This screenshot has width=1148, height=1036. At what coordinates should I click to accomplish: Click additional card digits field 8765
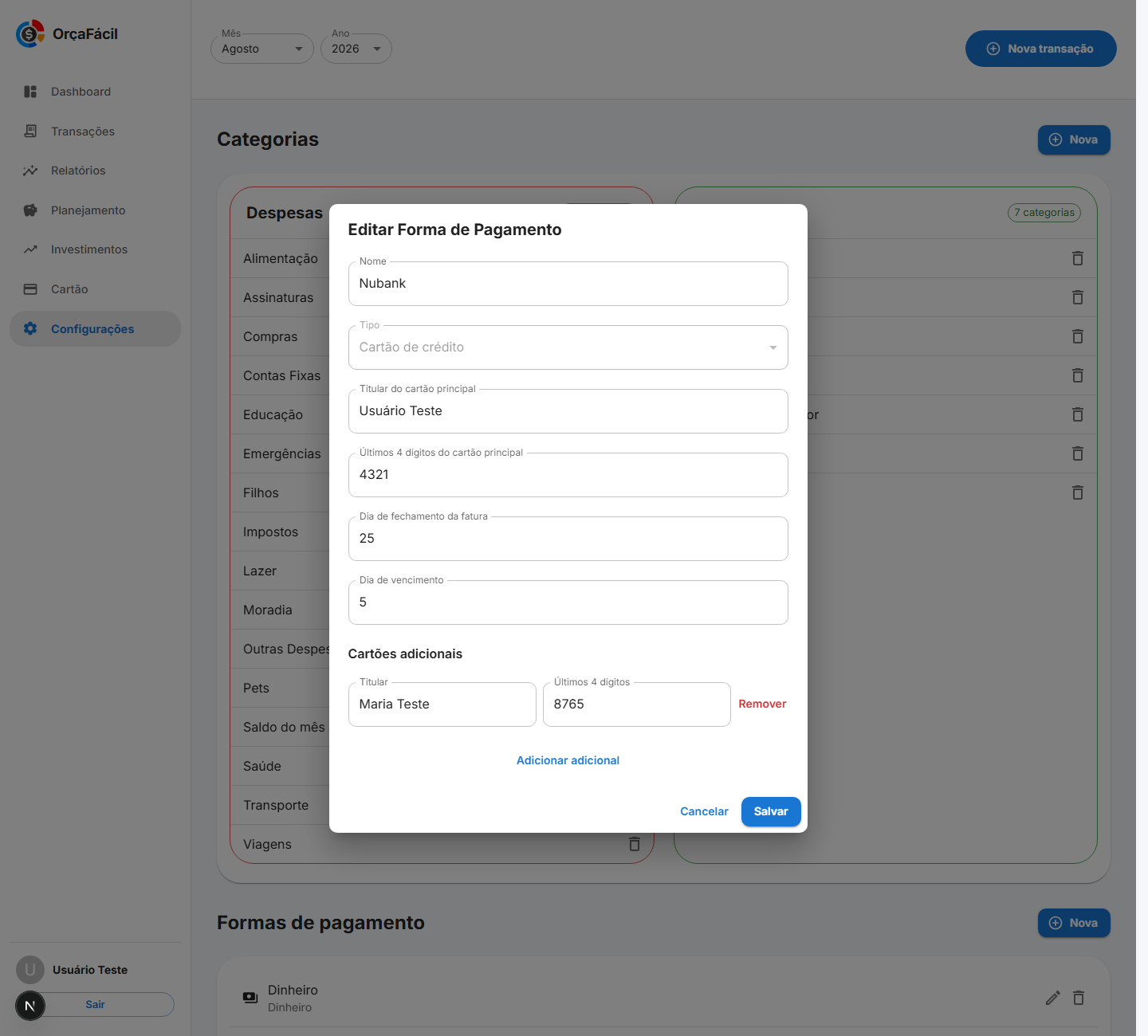click(x=636, y=704)
